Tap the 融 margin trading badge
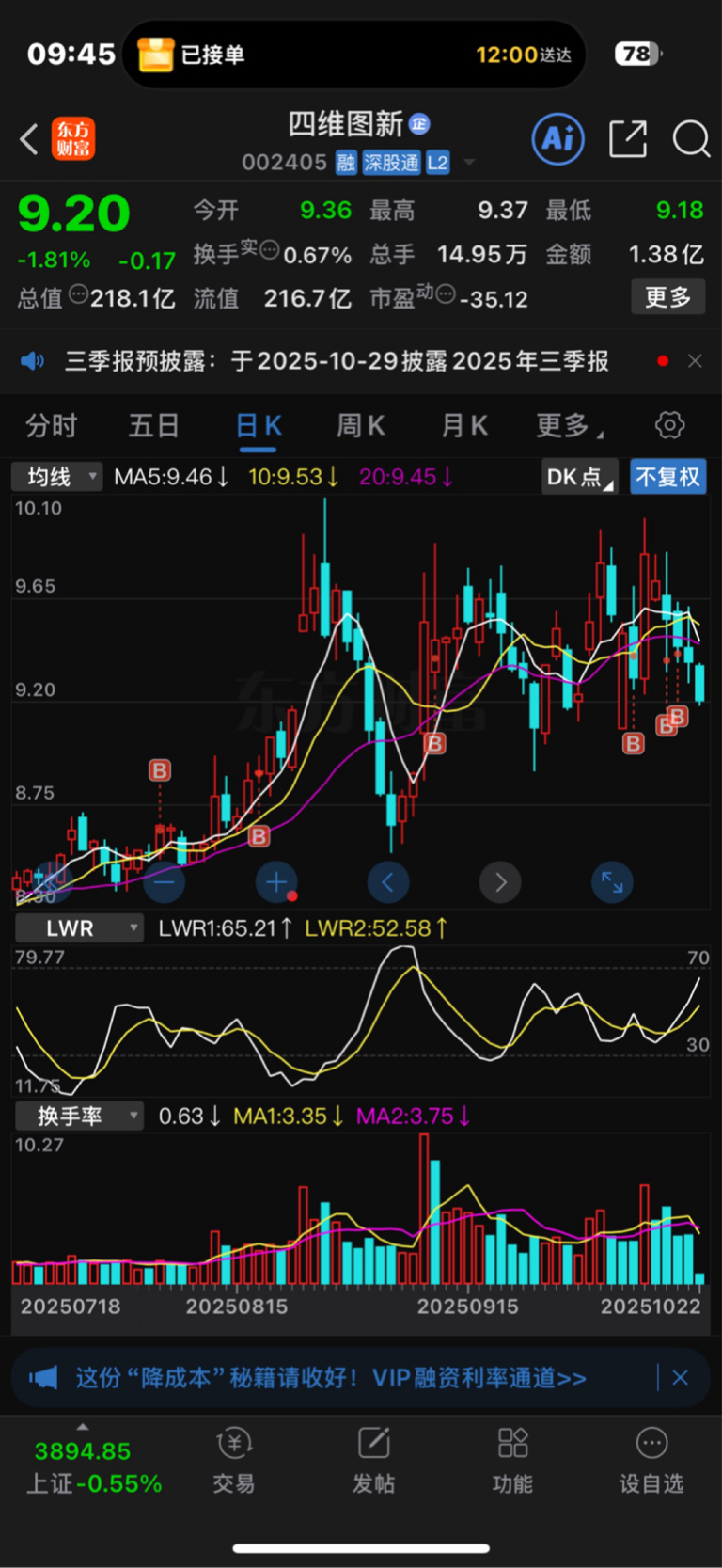The image size is (722, 1568). point(347,163)
